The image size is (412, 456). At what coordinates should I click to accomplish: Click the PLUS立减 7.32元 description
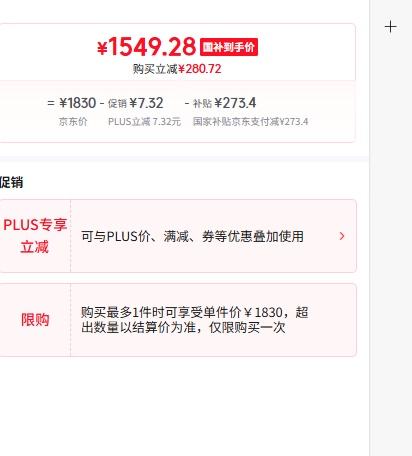145,122
